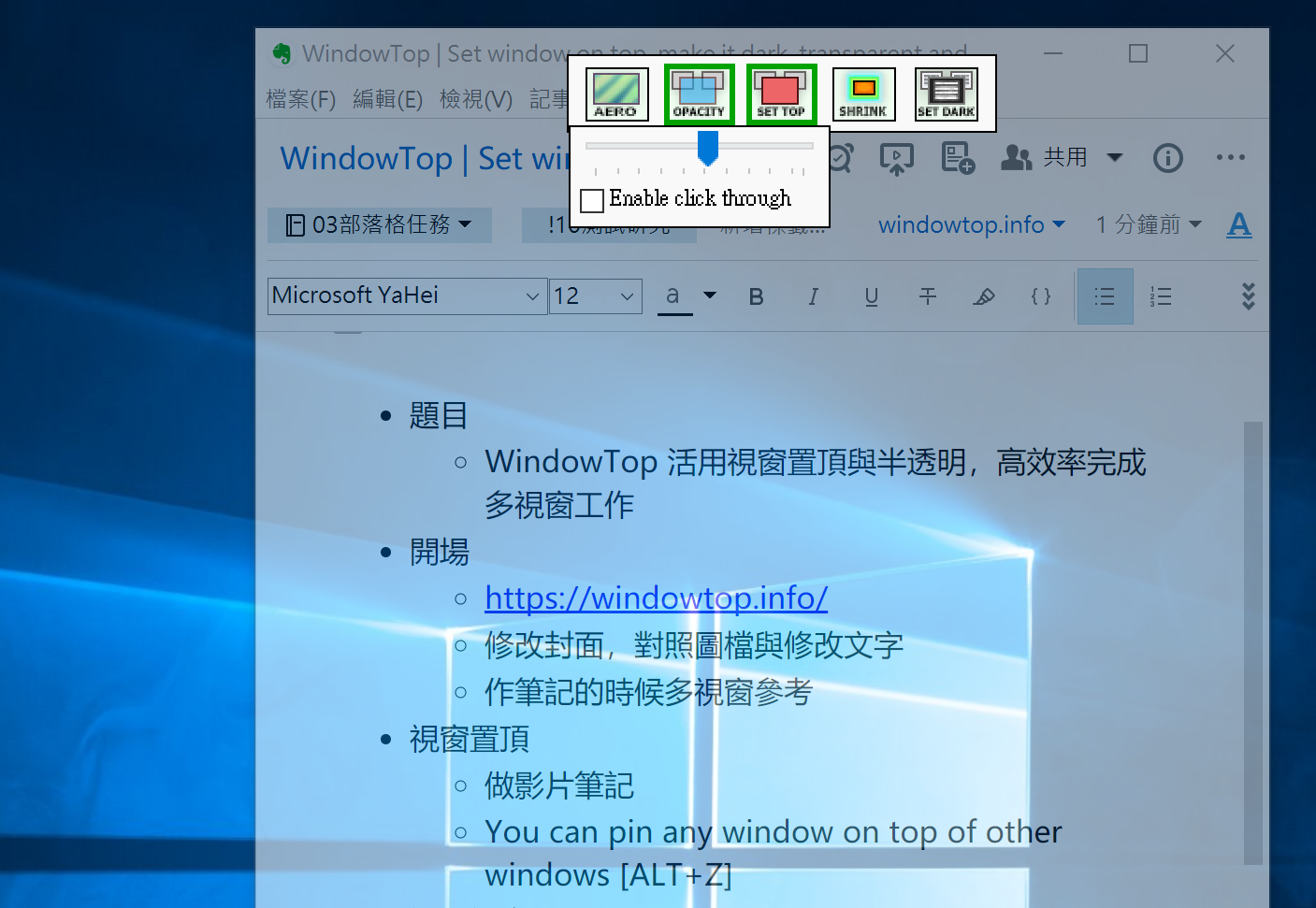Image resolution: width=1316 pixels, height=908 pixels.
Task: Open the more options ellipsis menu
Action: pos(1230,157)
